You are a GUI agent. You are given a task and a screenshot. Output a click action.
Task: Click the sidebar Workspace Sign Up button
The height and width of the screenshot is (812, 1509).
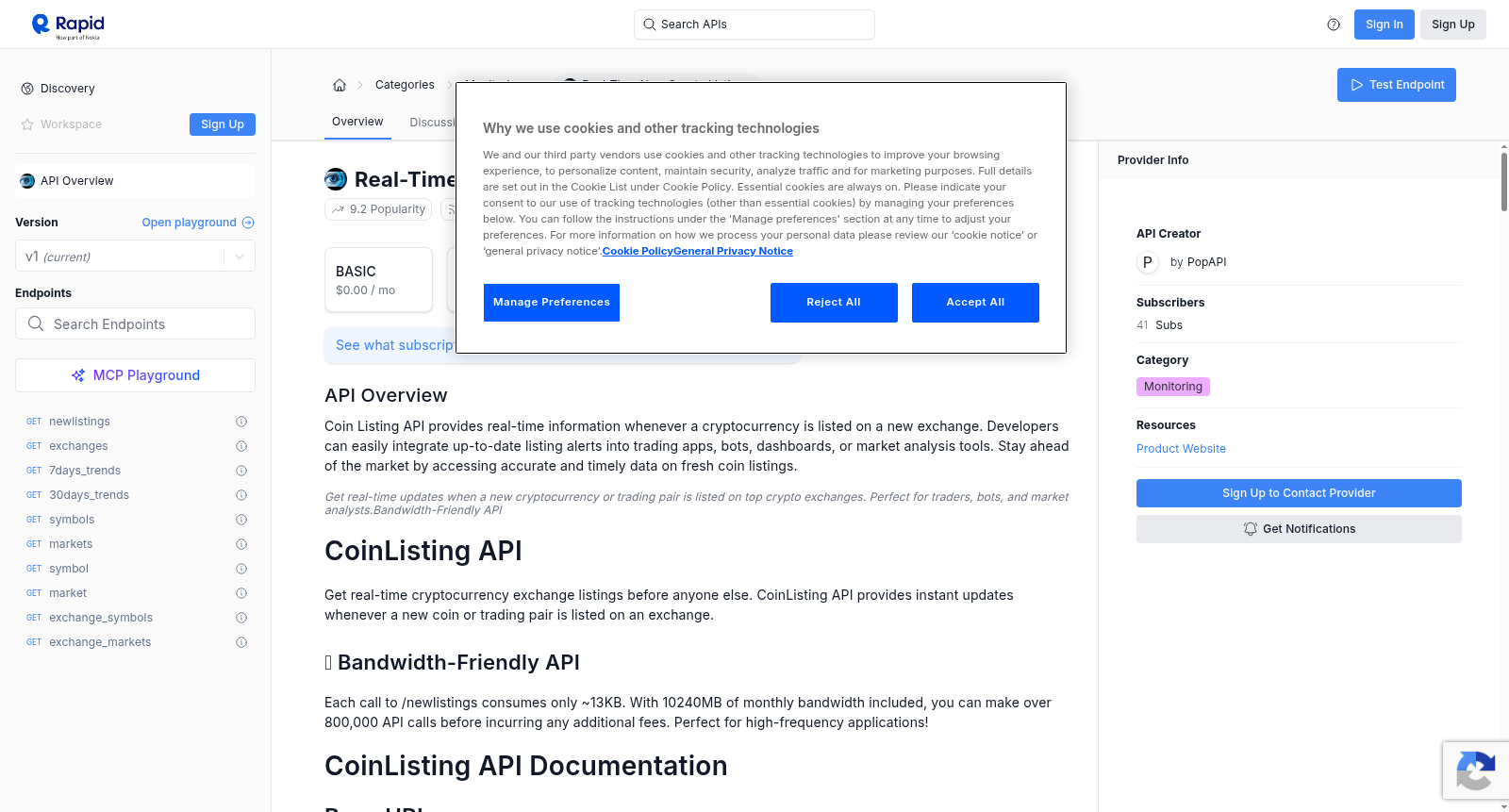click(x=223, y=124)
